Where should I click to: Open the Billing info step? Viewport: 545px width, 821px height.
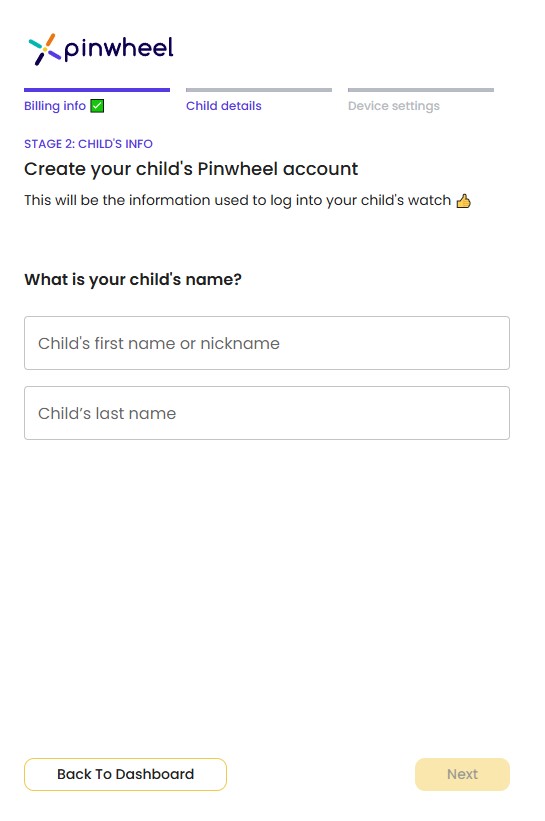[55, 106]
